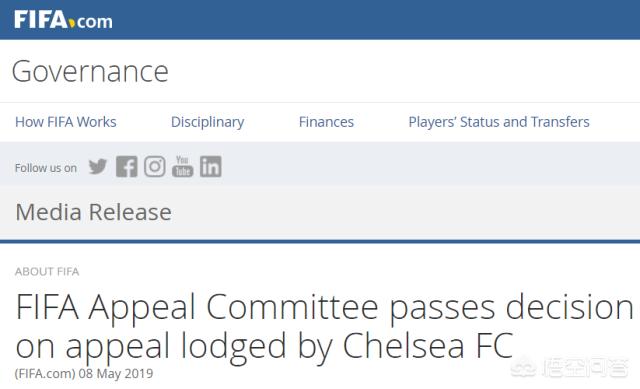This screenshot has height=389, width=640.
Task: Visit FIFA's Instagram via camera icon
Action: (x=155, y=167)
